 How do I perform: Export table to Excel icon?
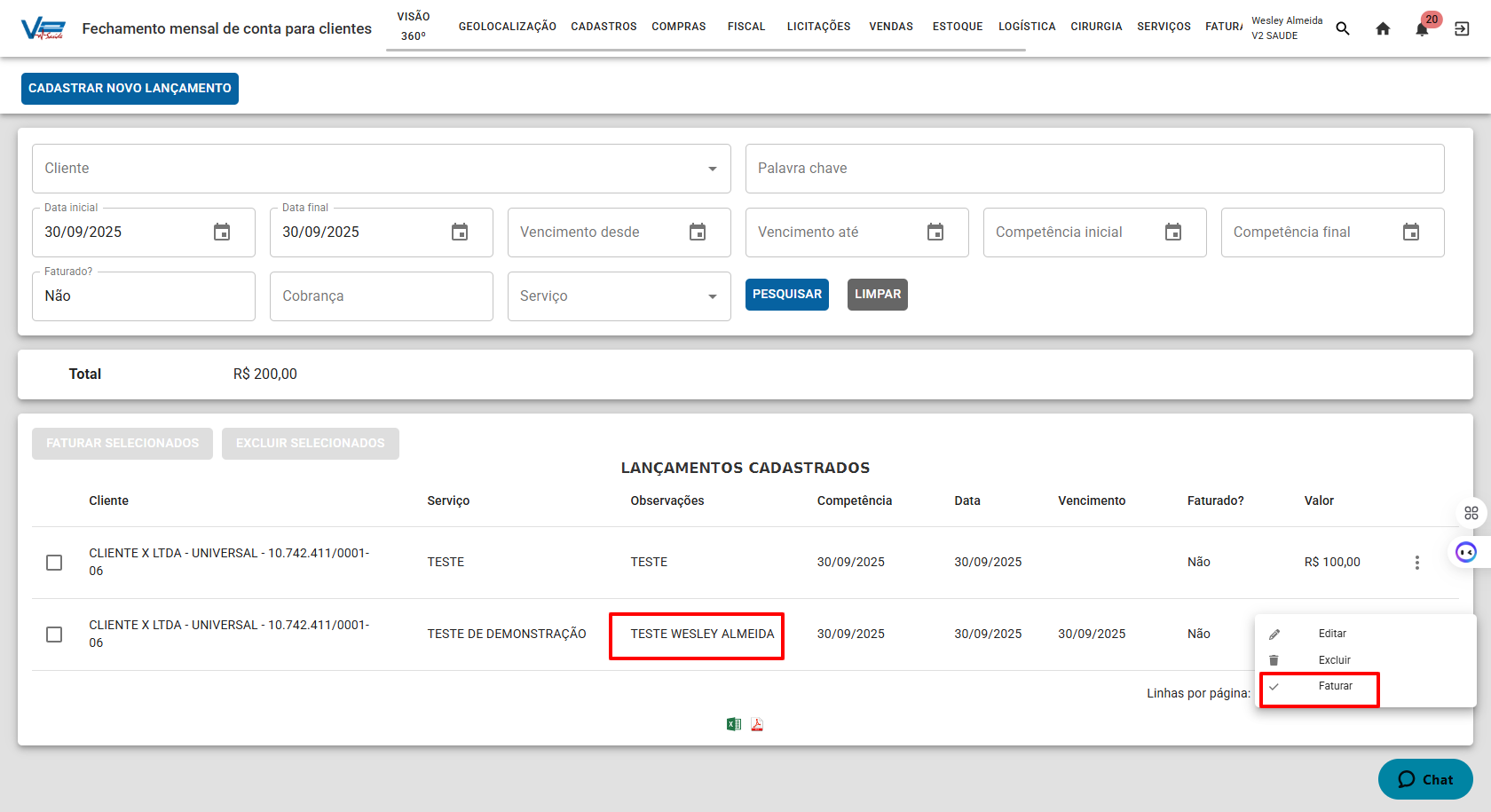click(x=734, y=724)
